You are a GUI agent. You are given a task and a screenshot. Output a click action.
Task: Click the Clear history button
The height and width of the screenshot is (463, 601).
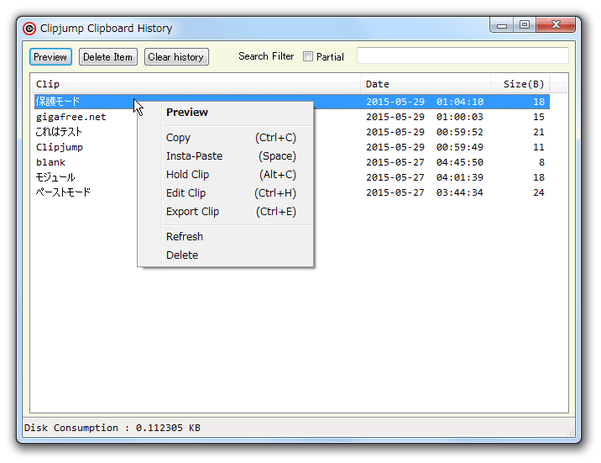[176, 57]
